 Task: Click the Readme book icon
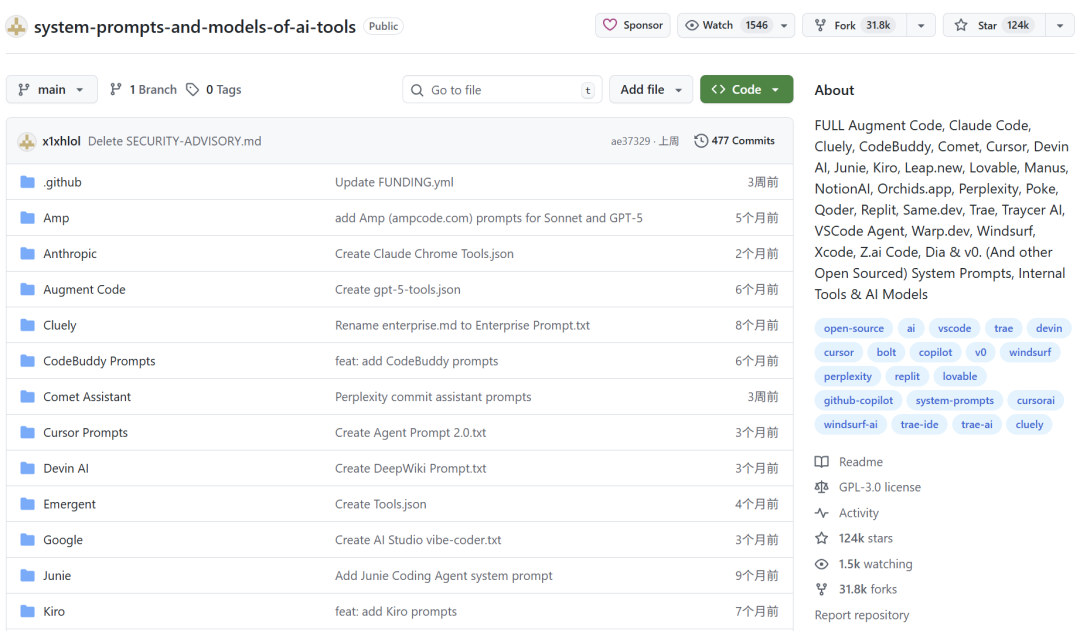(822, 462)
